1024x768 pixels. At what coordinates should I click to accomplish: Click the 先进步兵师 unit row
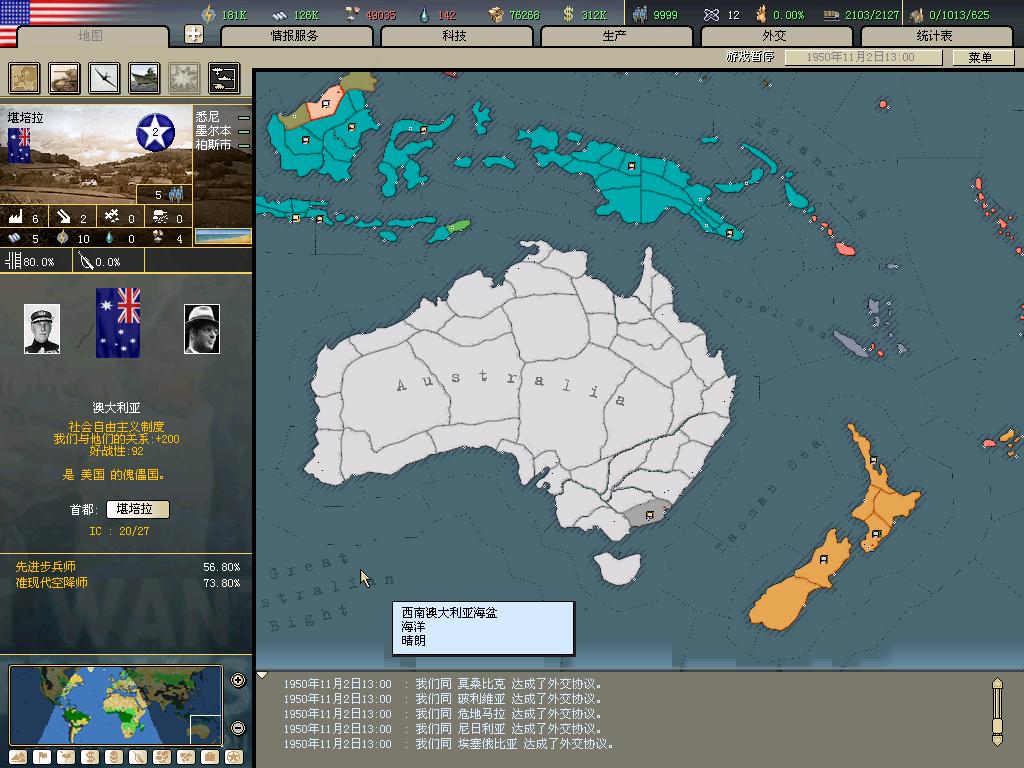click(x=127, y=567)
